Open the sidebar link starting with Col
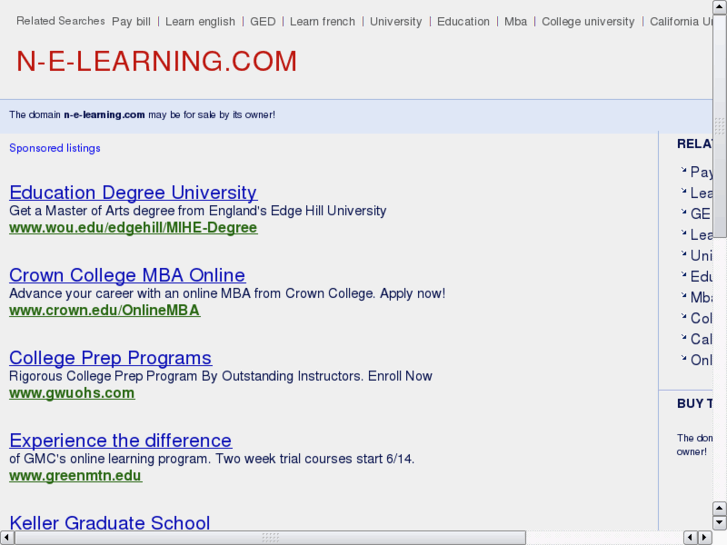The width and height of the screenshot is (727, 545). click(x=701, y=318)
